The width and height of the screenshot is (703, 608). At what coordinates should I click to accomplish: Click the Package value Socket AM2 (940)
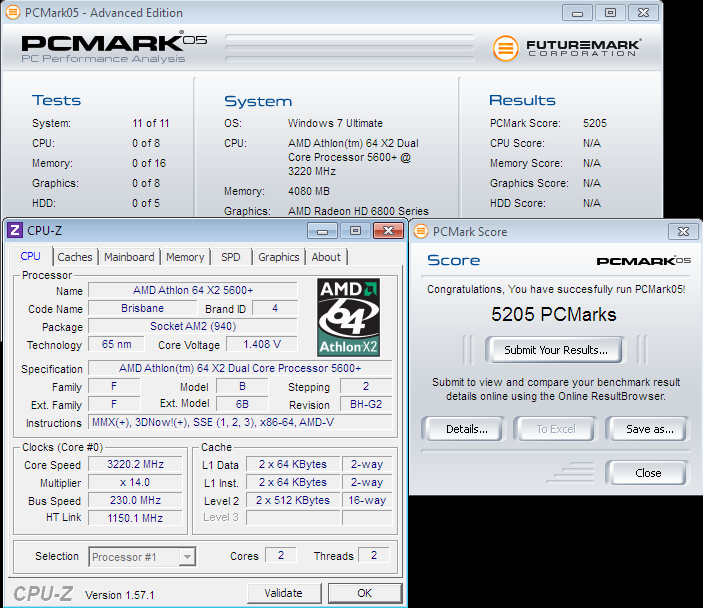[x=193, y=326]
